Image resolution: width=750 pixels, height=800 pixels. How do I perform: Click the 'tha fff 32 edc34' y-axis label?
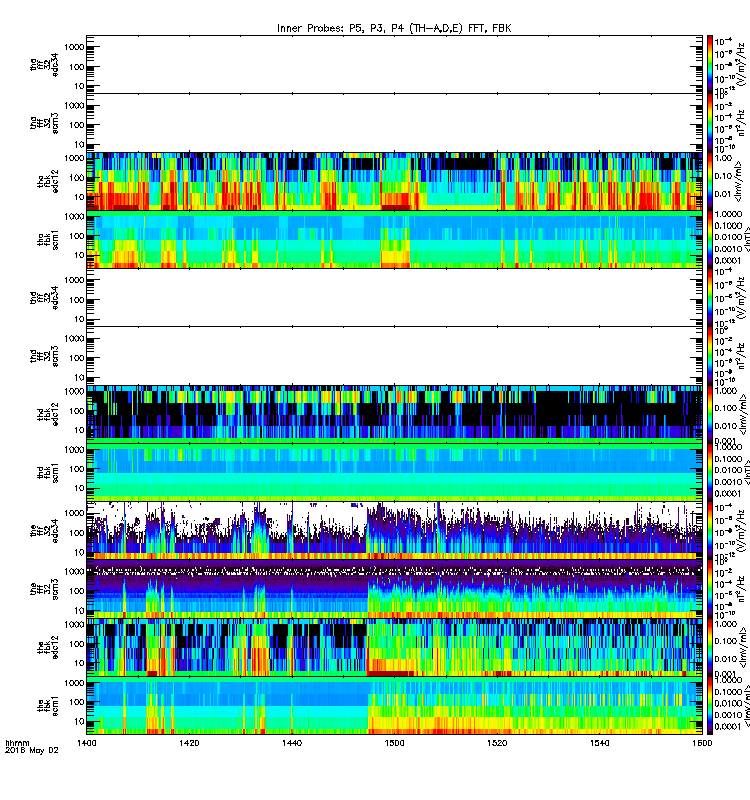click(x=44, y=65)
